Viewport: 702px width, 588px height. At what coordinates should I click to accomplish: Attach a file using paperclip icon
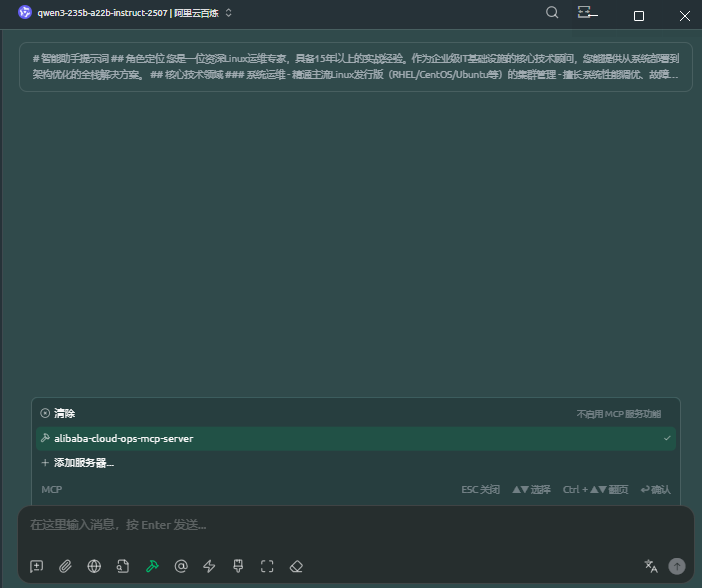[65, 566]
